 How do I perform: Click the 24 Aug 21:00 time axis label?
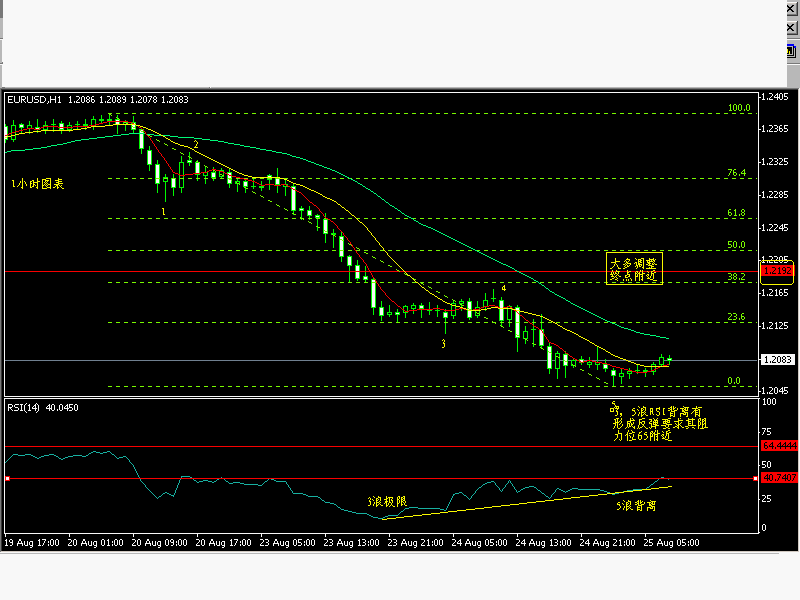(x=607, y=543)
